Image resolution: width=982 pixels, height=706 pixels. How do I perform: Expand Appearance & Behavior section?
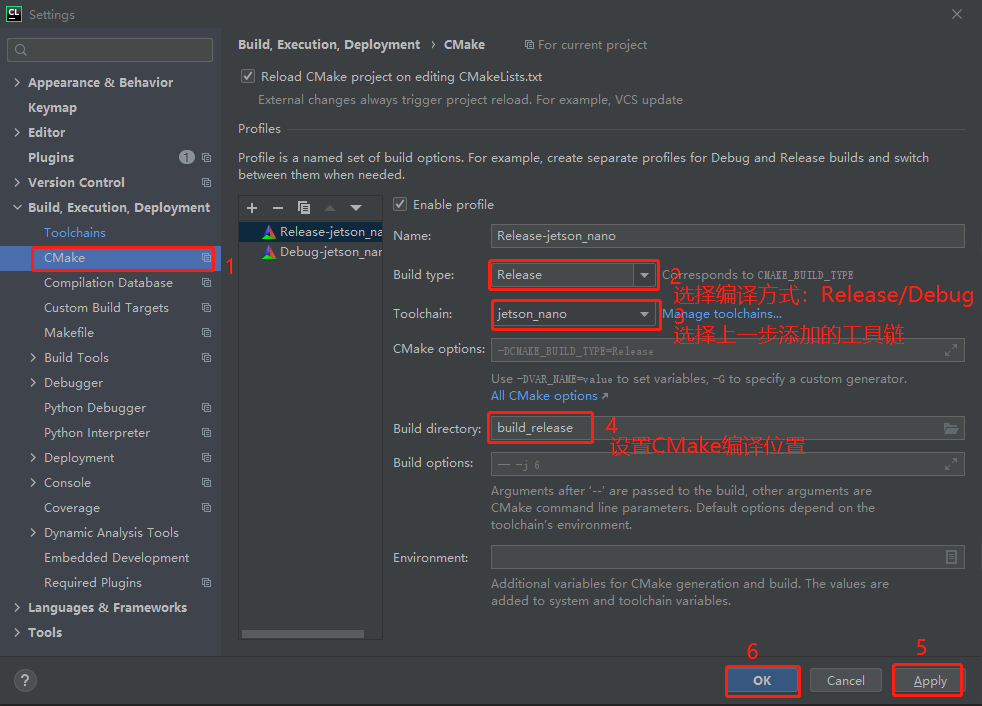(x=17, y=82)
